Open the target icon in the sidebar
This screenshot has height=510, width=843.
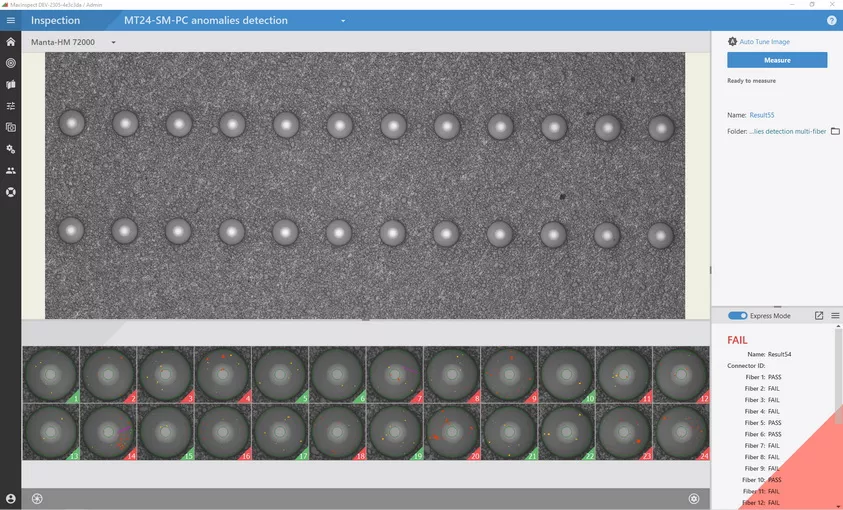[x=11, y=63]
